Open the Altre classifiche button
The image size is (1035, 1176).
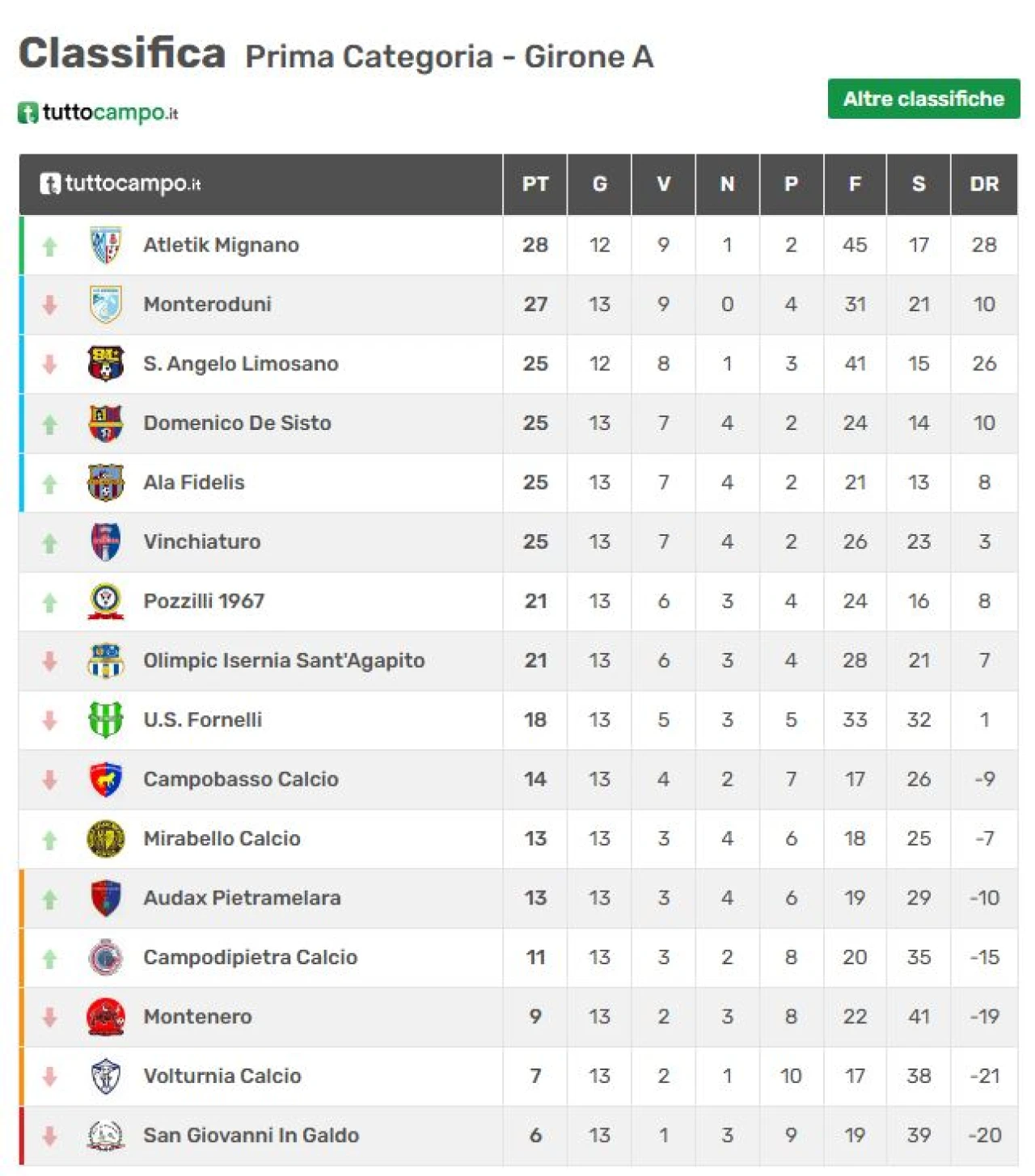[x=923, y=99]
